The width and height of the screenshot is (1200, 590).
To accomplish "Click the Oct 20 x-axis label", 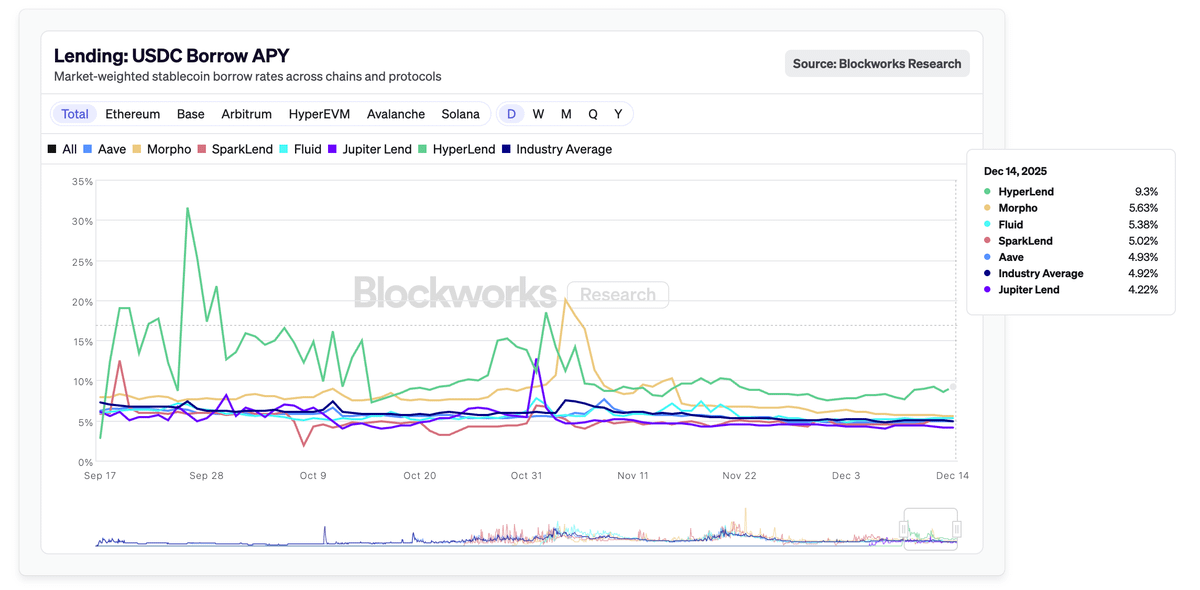I will [420, 476].
